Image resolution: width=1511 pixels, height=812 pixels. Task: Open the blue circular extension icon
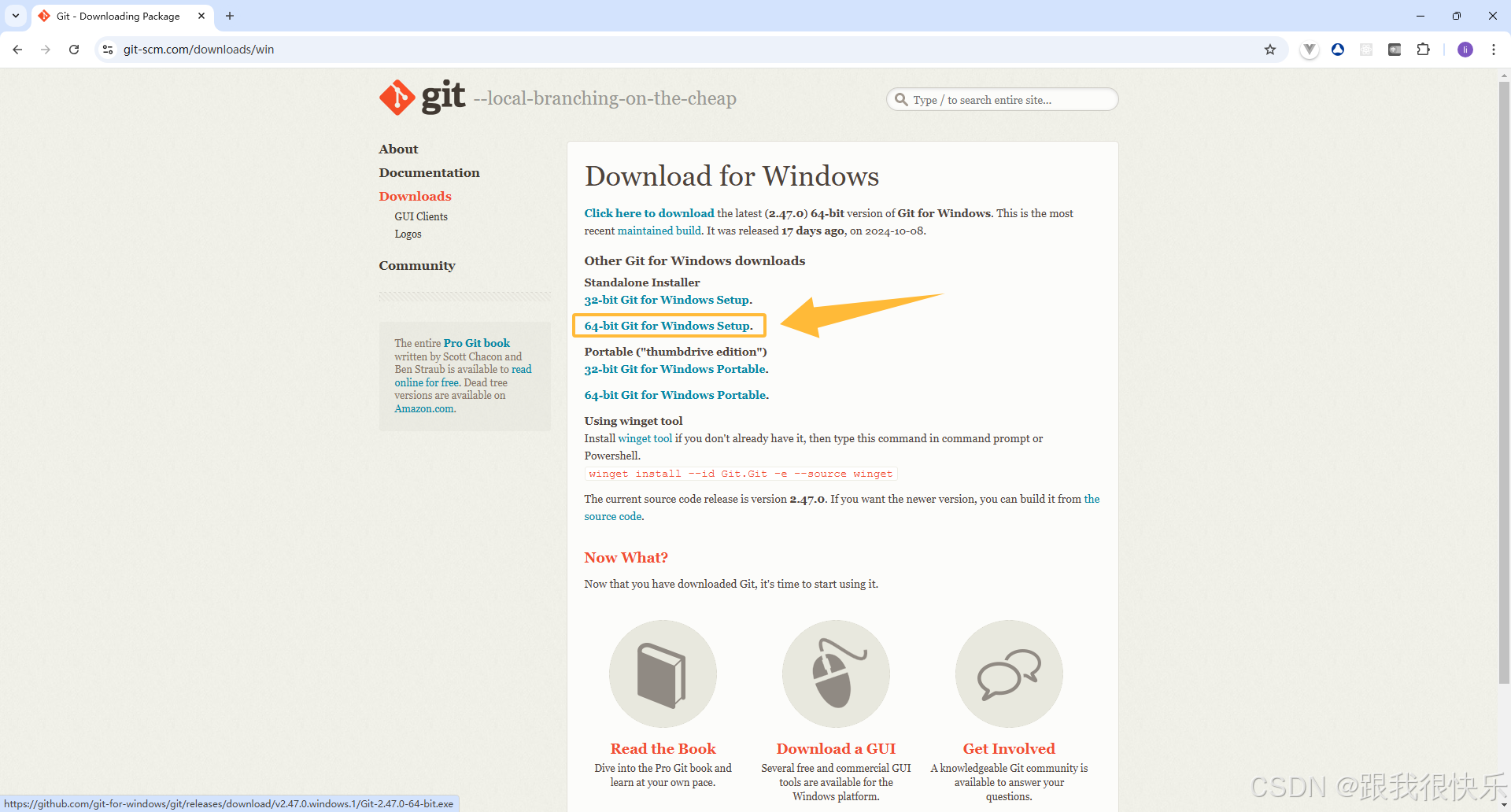[x=1338, y=50]
